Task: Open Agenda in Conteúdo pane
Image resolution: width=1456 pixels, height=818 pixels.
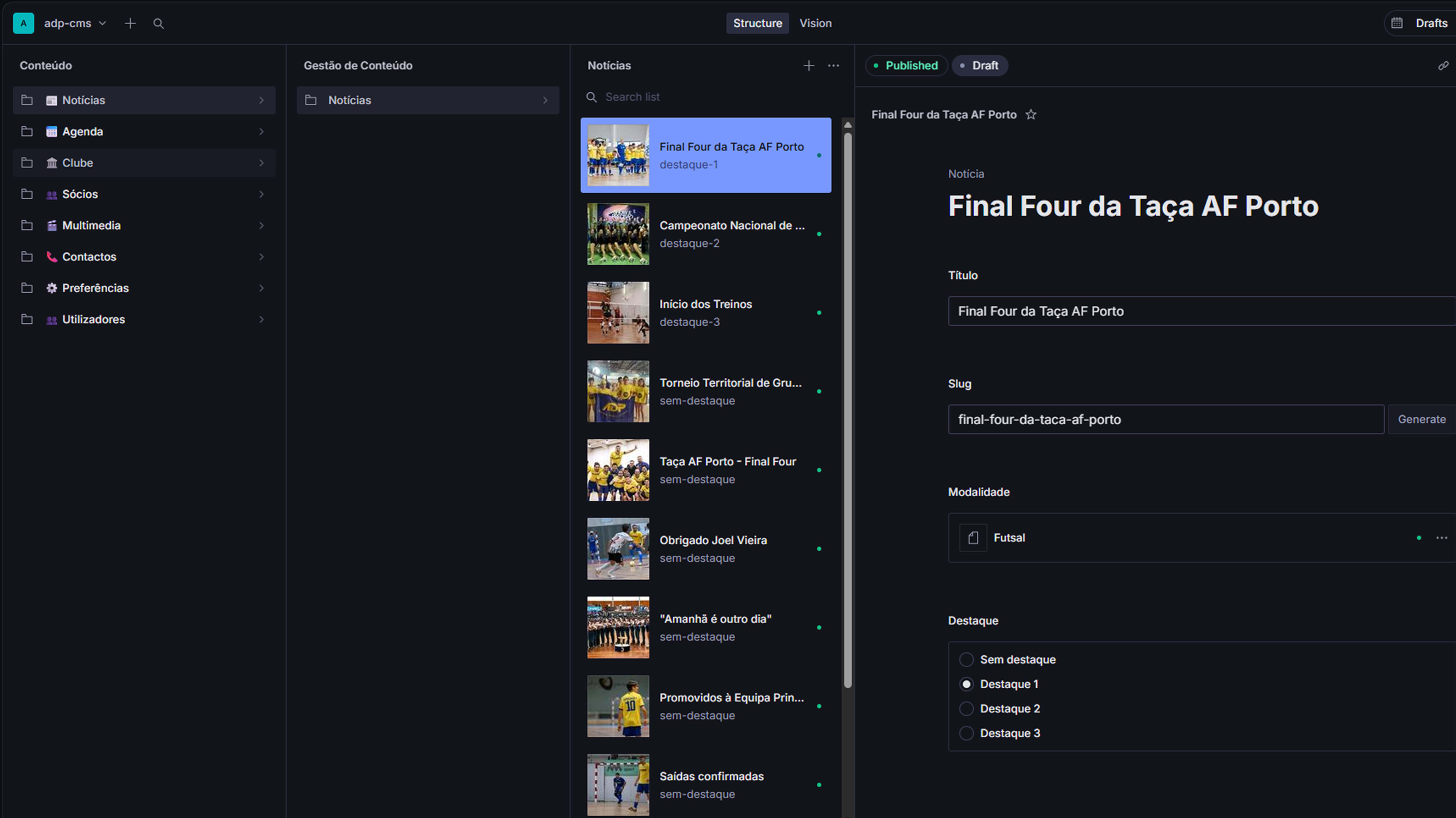Action: 144,132
